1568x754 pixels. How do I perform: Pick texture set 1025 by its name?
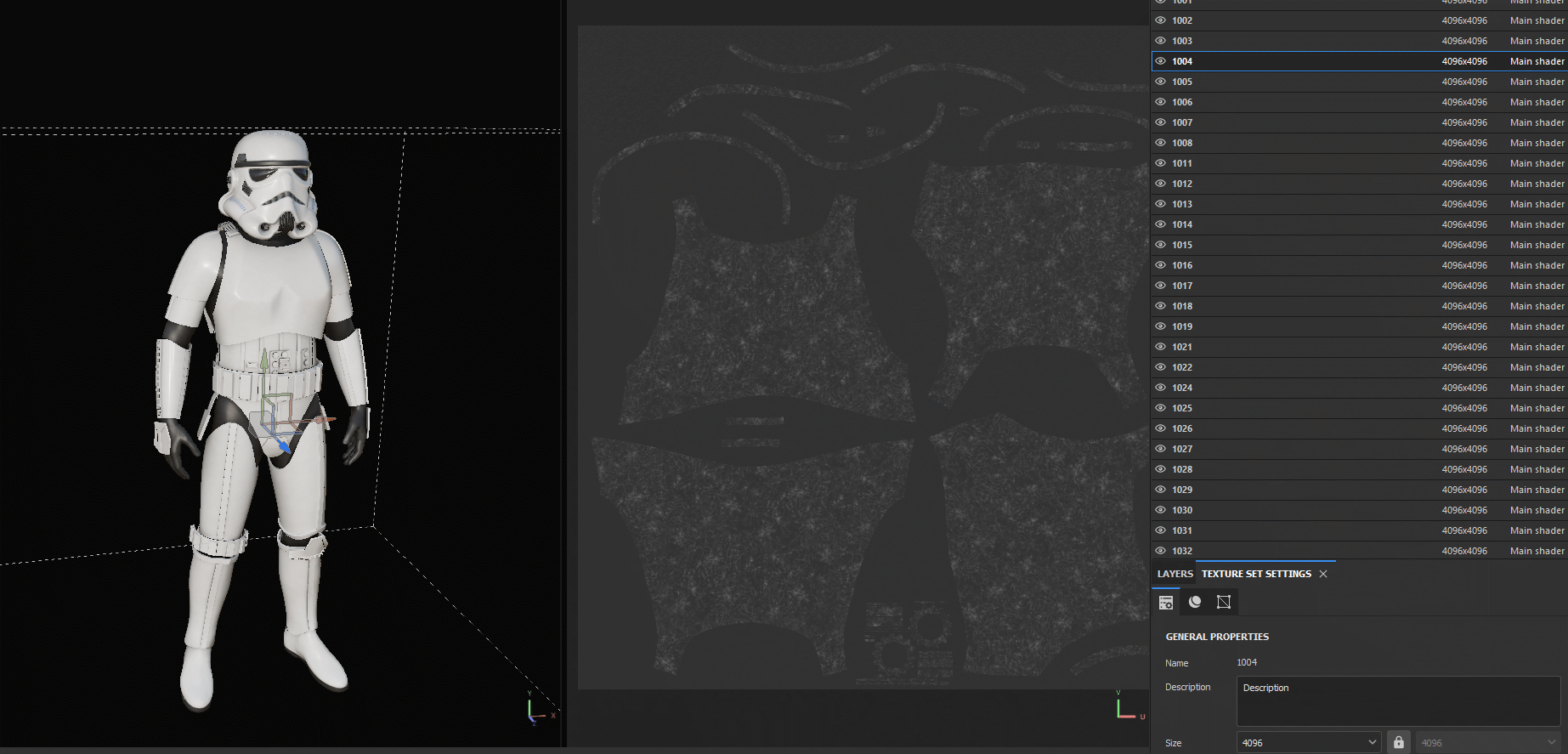coord(1182,408)
